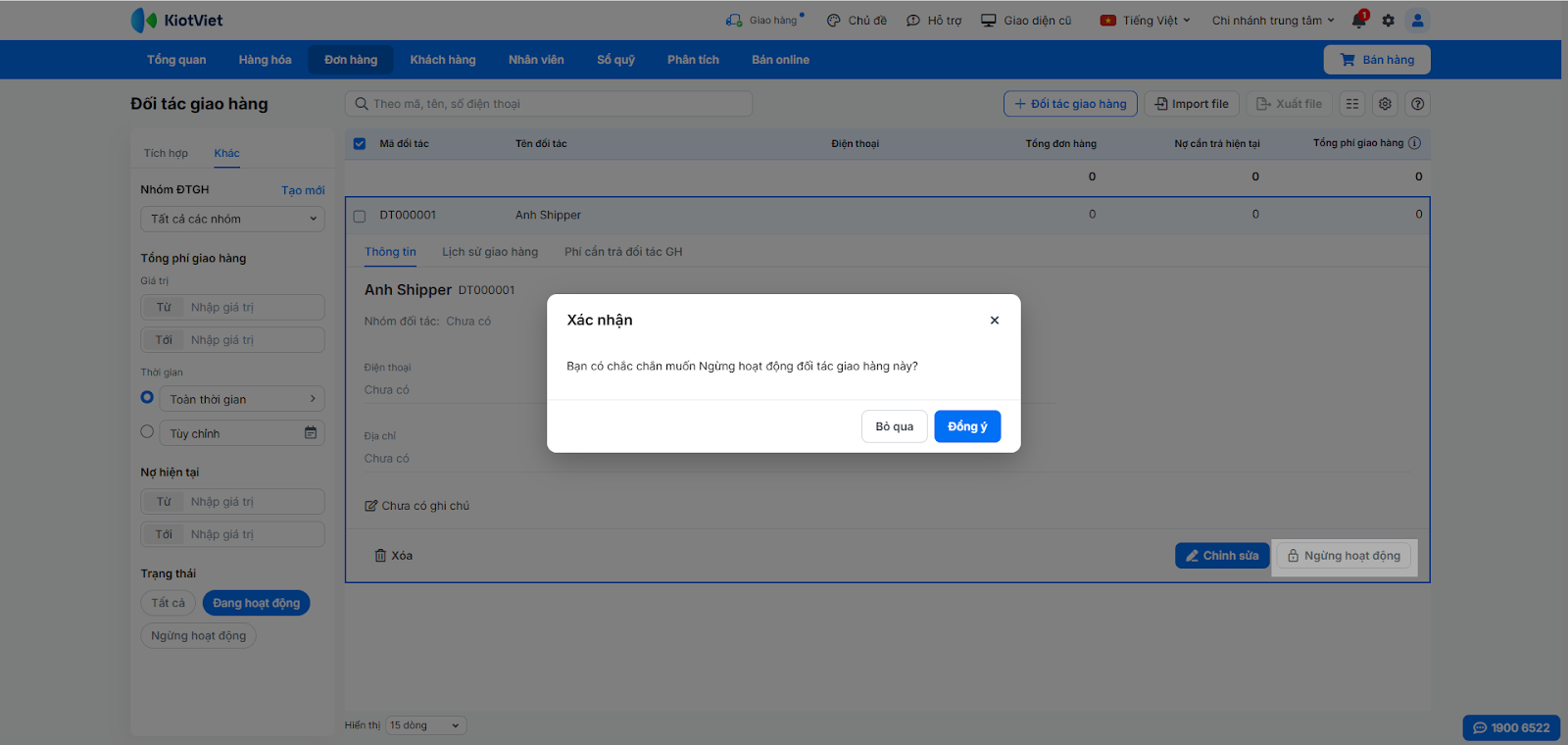Open Tiếng Việt language dropdown

pyautogui.click(x=1145, y=21)
